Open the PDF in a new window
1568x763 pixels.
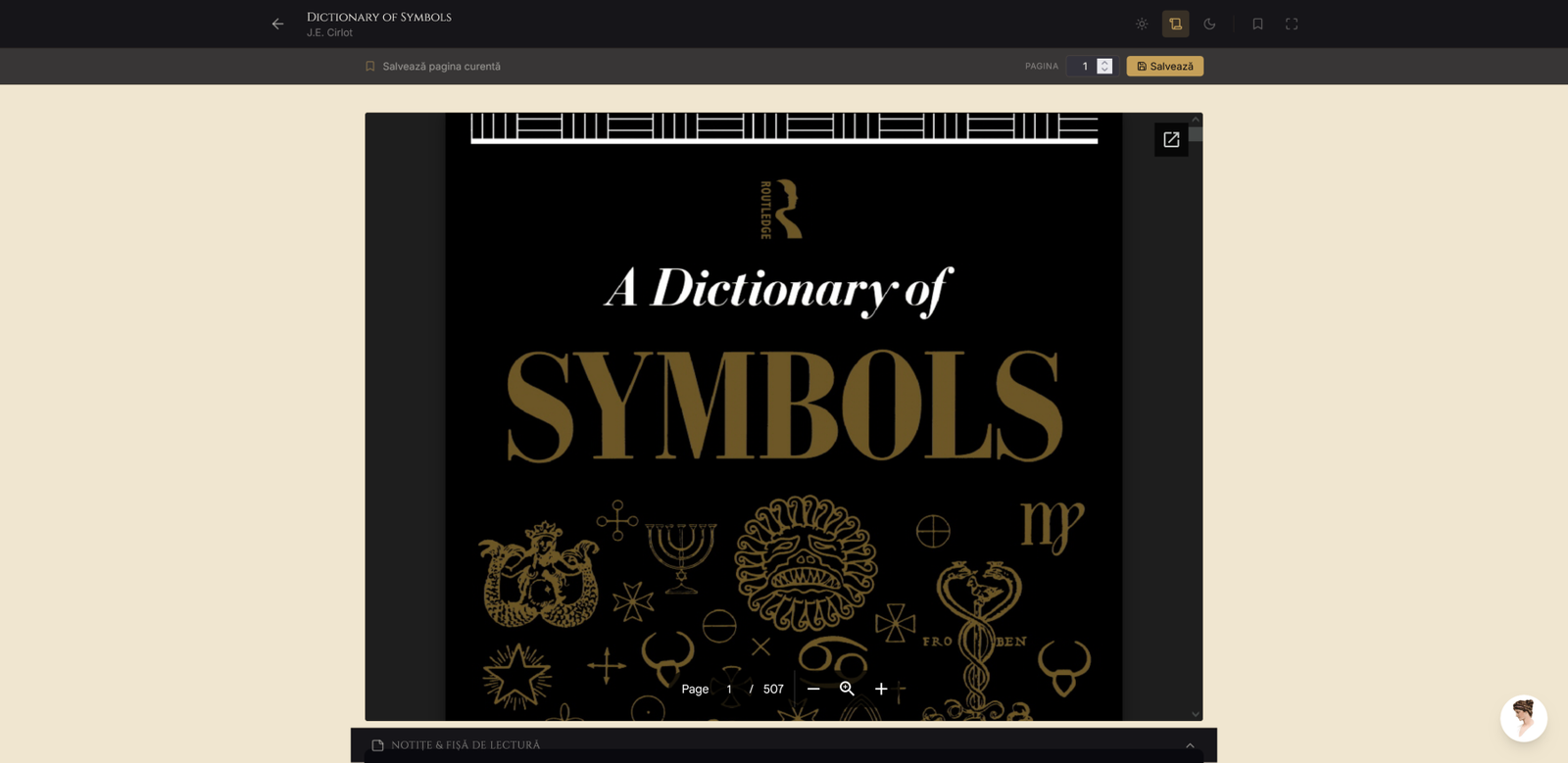(1171, 140)
